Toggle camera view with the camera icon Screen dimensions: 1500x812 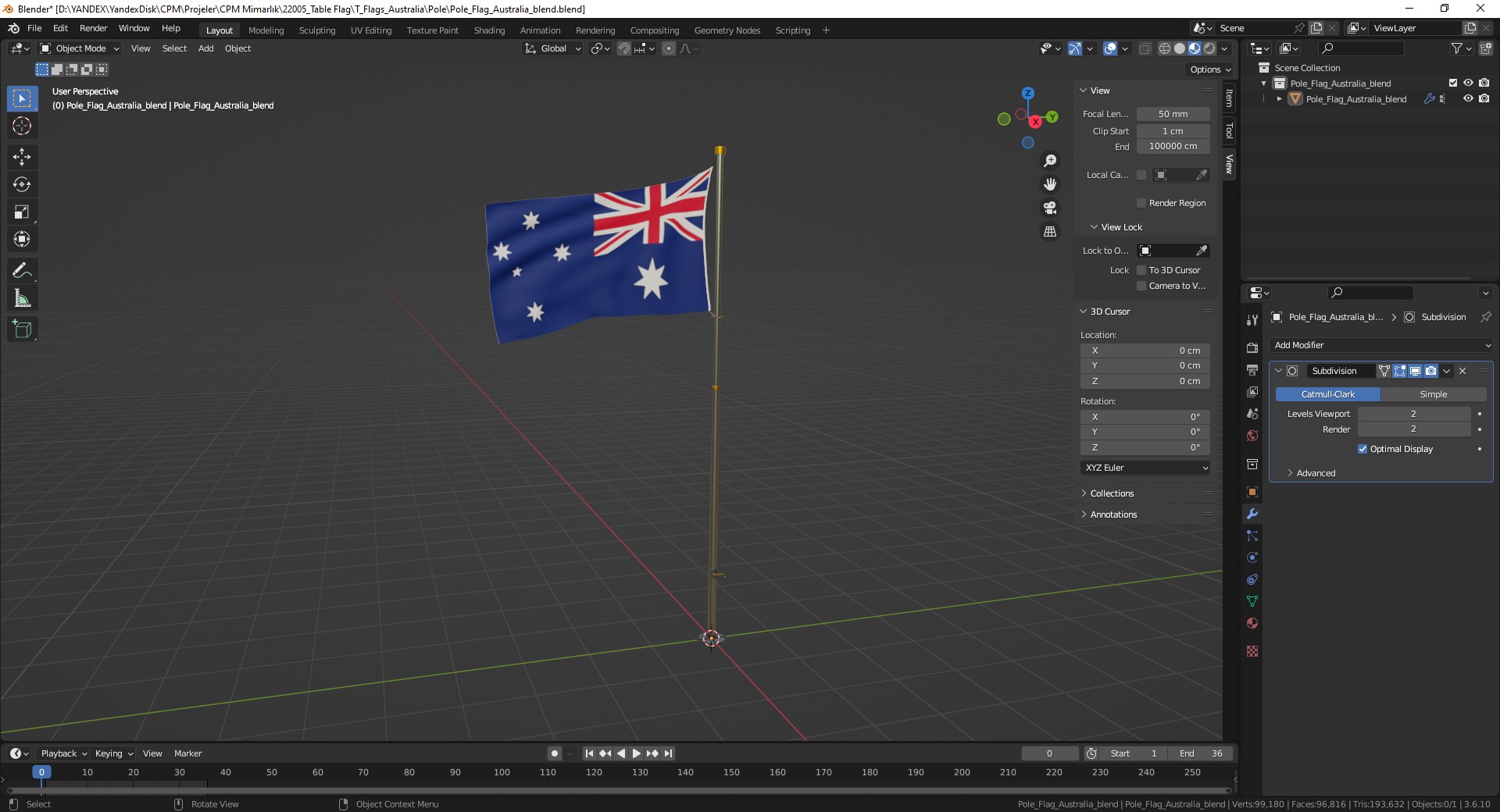(1050, 208)
